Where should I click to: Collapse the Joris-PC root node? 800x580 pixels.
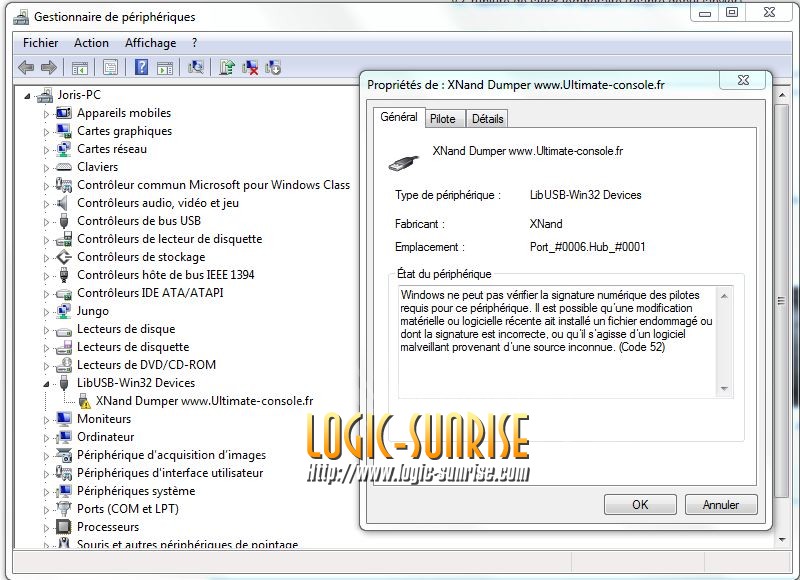(27, 96)
